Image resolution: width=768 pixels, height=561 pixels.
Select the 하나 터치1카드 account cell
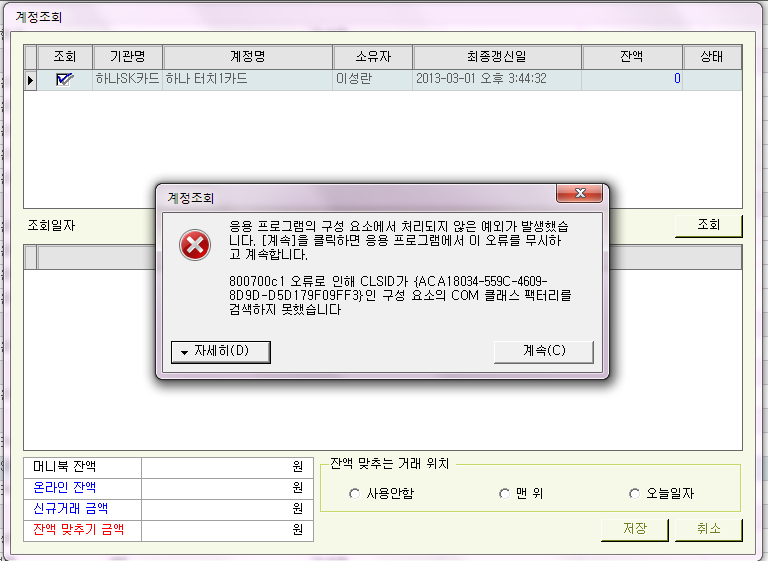coord(247,79)
